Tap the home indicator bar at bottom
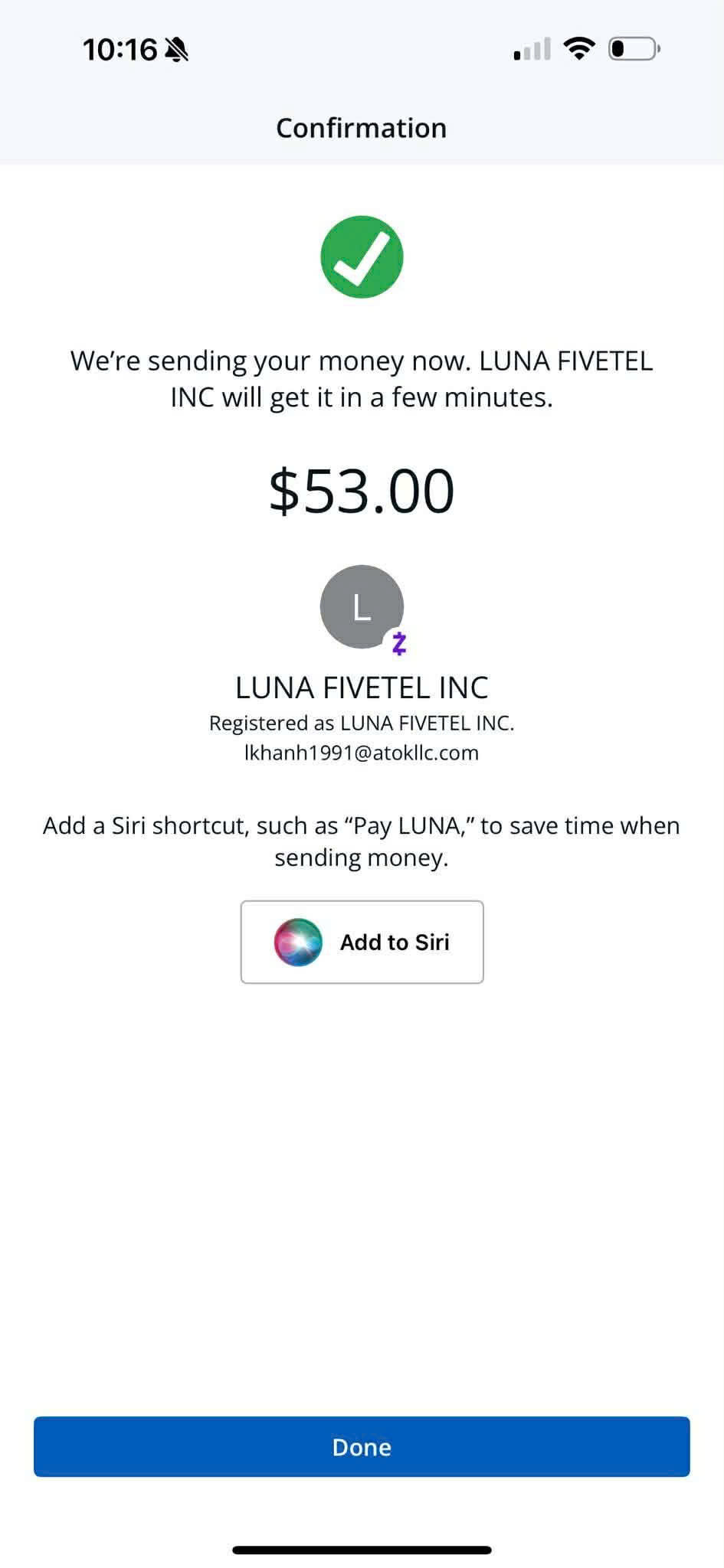724x1568 pixels. point(362,1550)
